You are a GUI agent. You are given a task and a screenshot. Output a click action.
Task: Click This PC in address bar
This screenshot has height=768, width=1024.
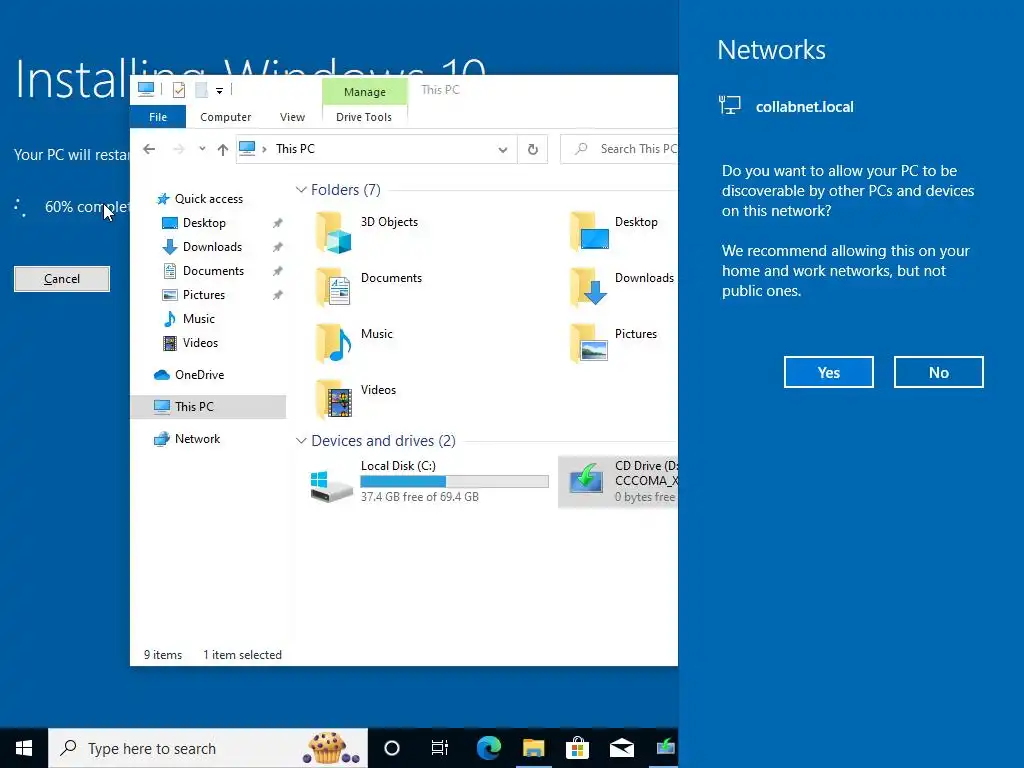(x=295, y=149)
